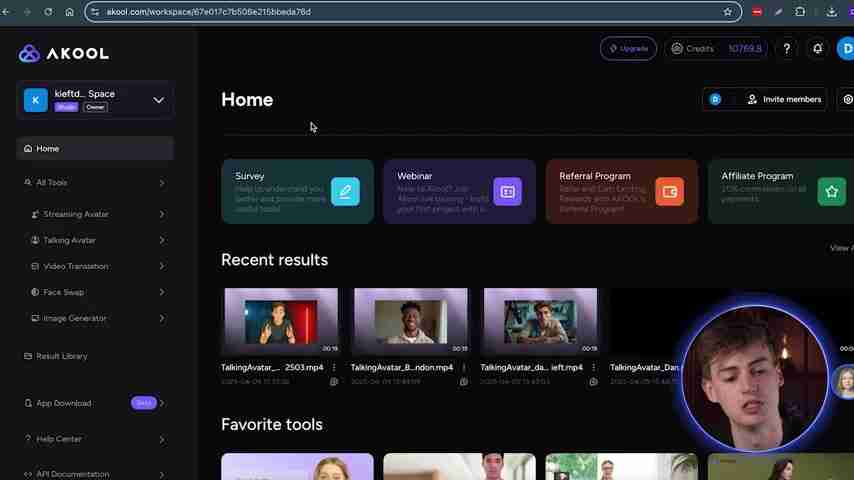Click site info icon in address bar

pyautogui.click(x=95, y=12)
